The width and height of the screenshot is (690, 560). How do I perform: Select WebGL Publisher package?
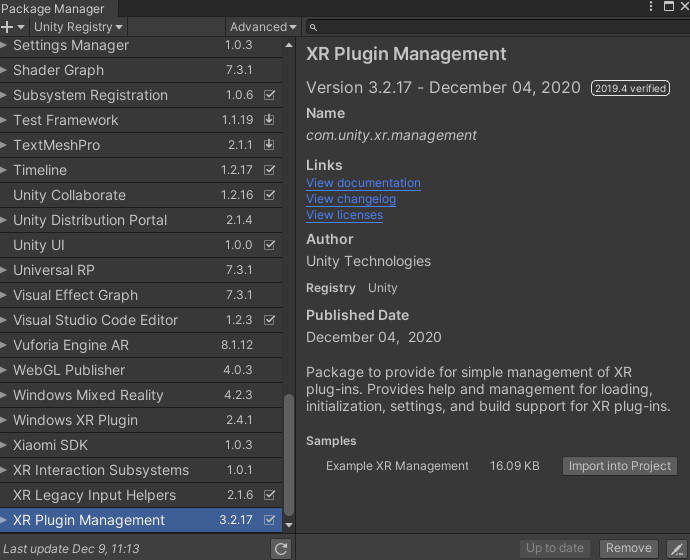(141, 370)
